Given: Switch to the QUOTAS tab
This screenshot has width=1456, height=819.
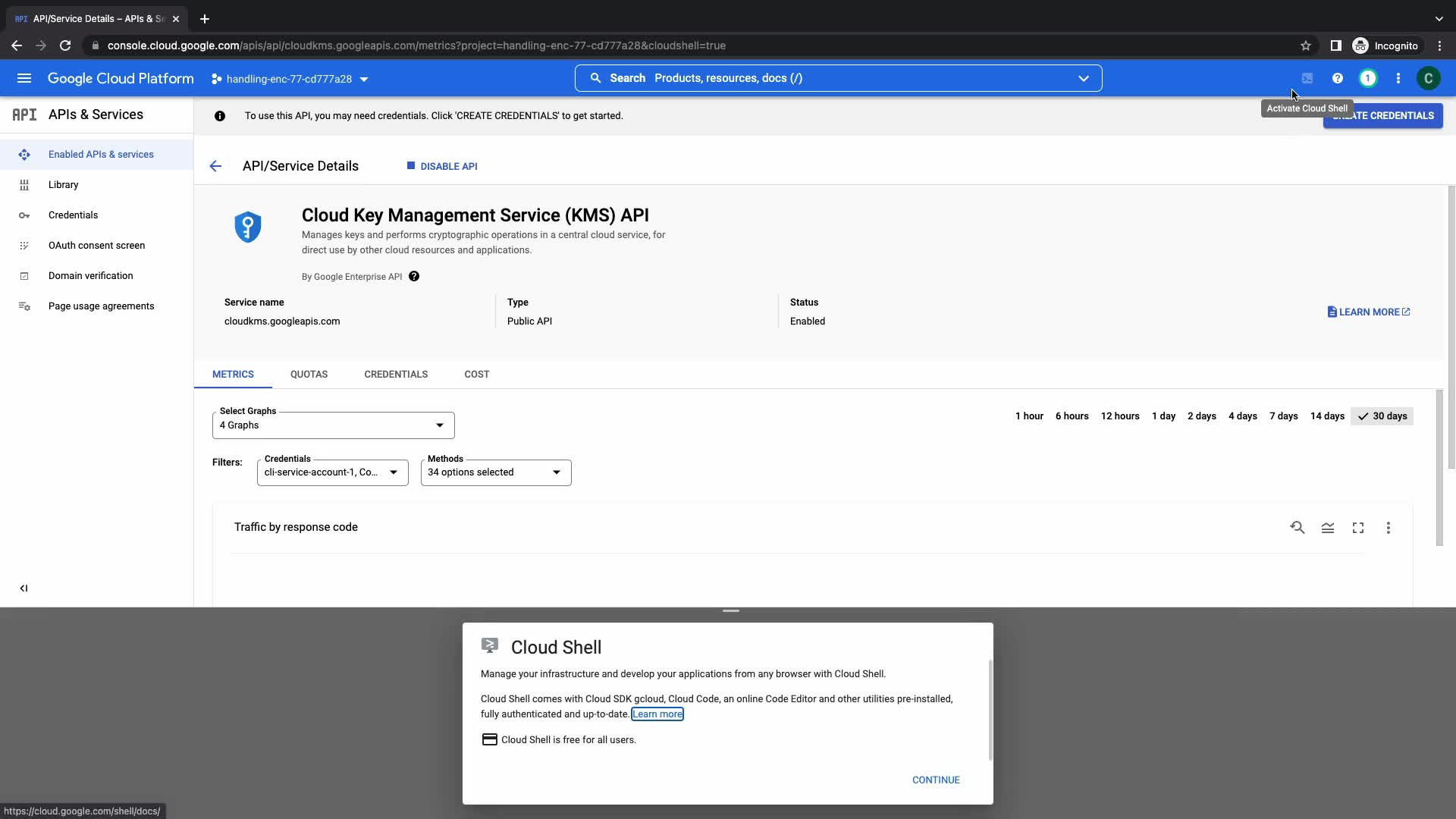Looking at the screenshot, I should click(x=309, y=375).
